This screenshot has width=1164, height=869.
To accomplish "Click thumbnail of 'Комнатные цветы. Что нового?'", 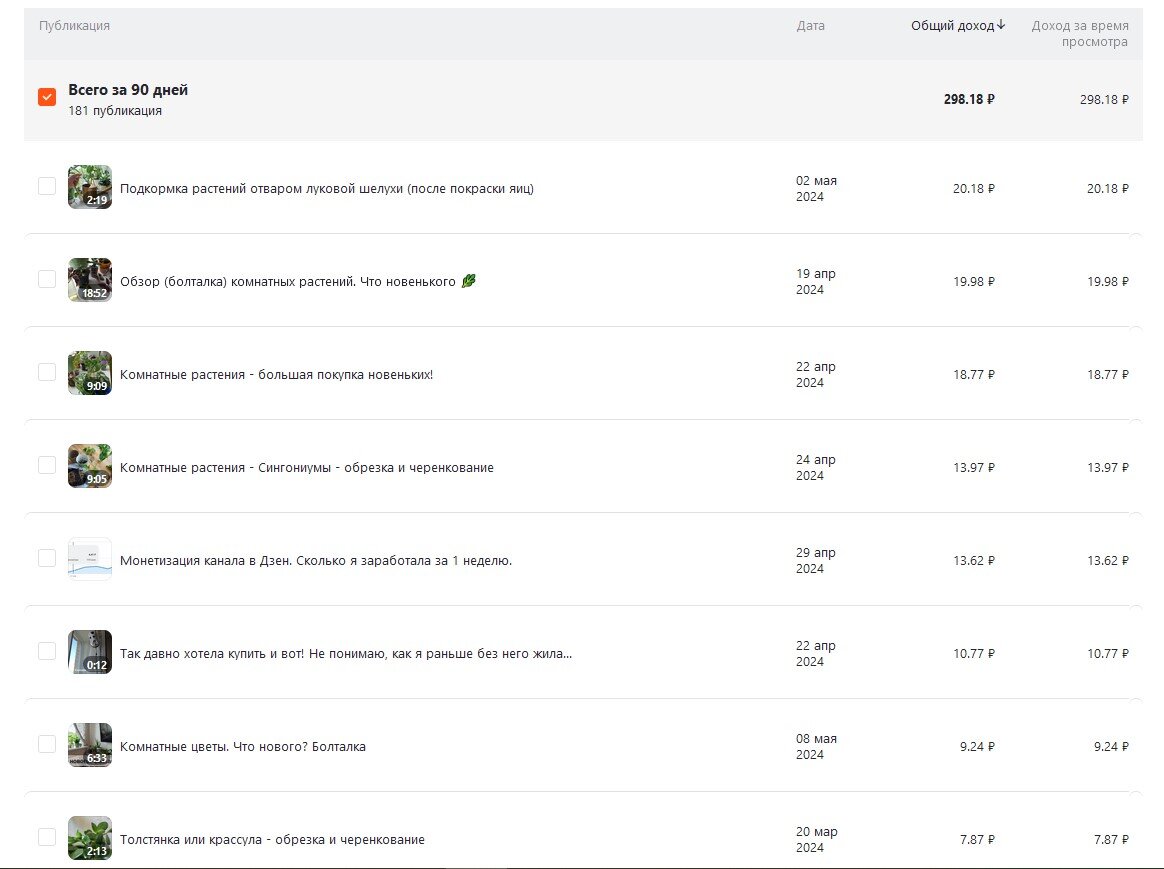I will [90, 745].
